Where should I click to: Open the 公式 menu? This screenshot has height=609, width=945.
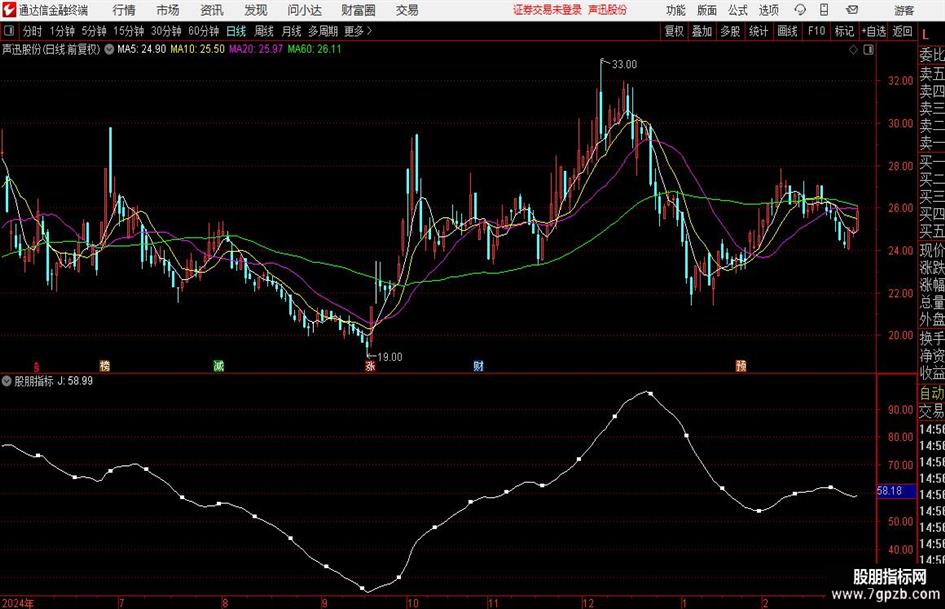(738, 10)
